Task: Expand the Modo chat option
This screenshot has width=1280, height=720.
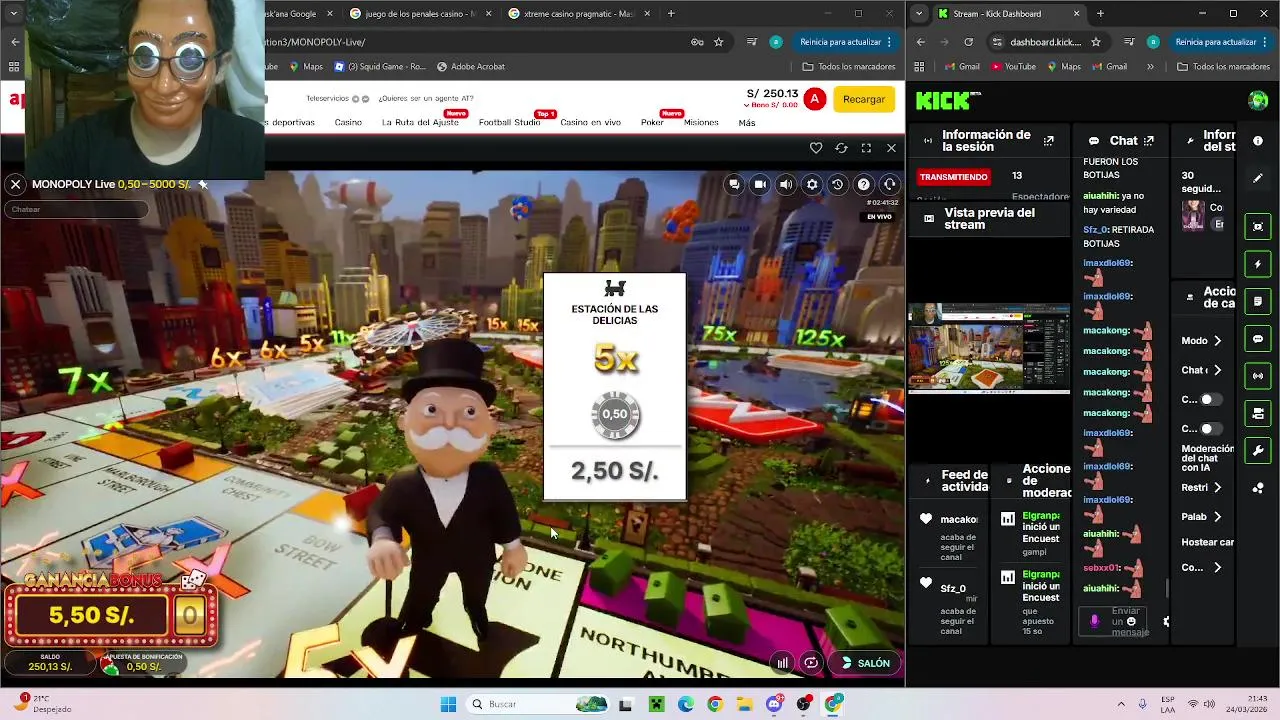Action: click(1217, 341)
